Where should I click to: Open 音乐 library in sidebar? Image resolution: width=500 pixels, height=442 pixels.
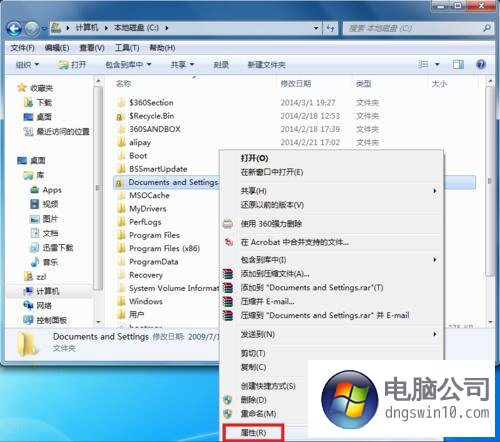(44, 262)
